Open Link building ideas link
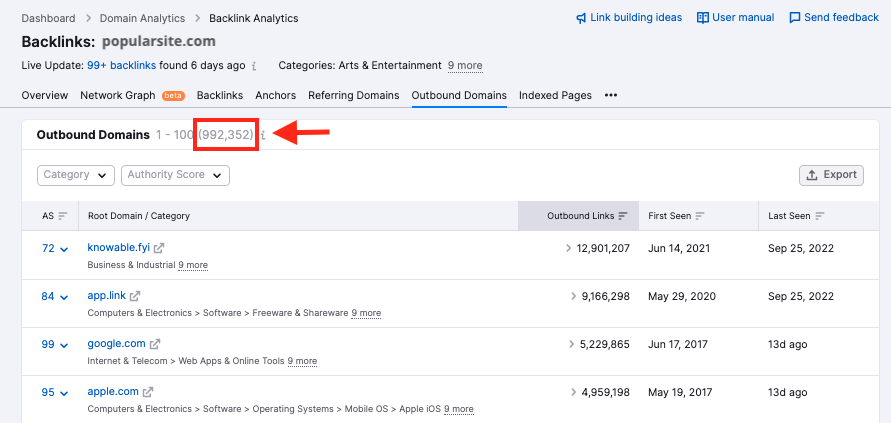891x423 pixels. click(x=629, y=18)
